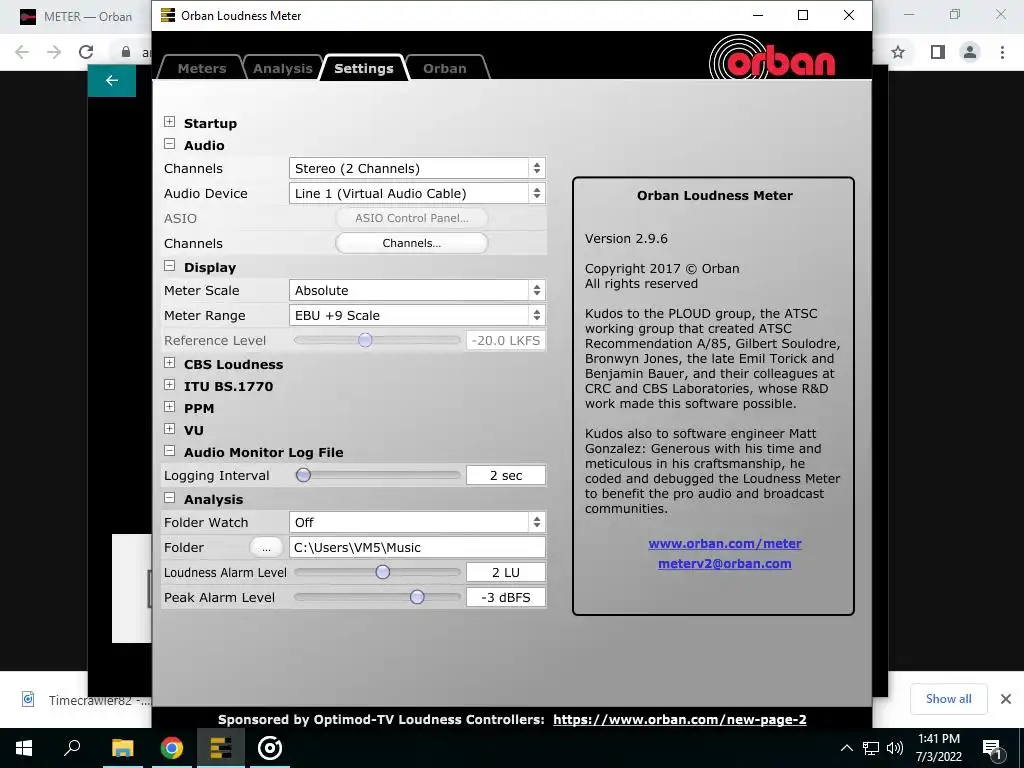This screenshot has width=1024, height=768.
Task: Open the Orban tab
Action: coord(445,68)
